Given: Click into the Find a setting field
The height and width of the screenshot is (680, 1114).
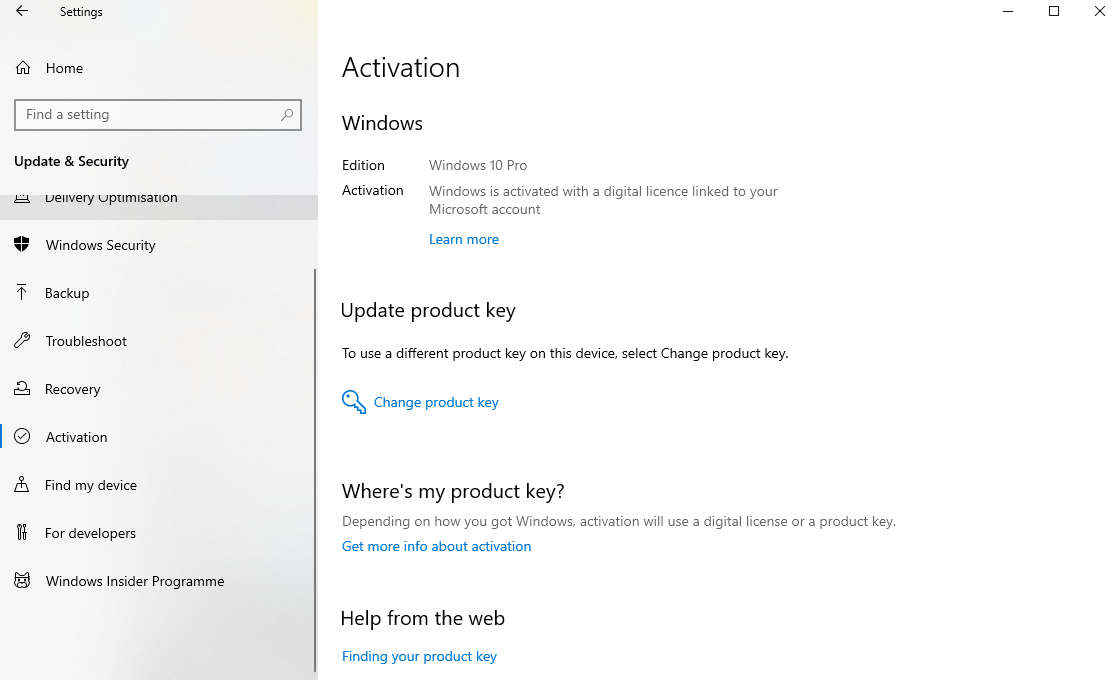Looking at the screenshot, I should [158, 115].
